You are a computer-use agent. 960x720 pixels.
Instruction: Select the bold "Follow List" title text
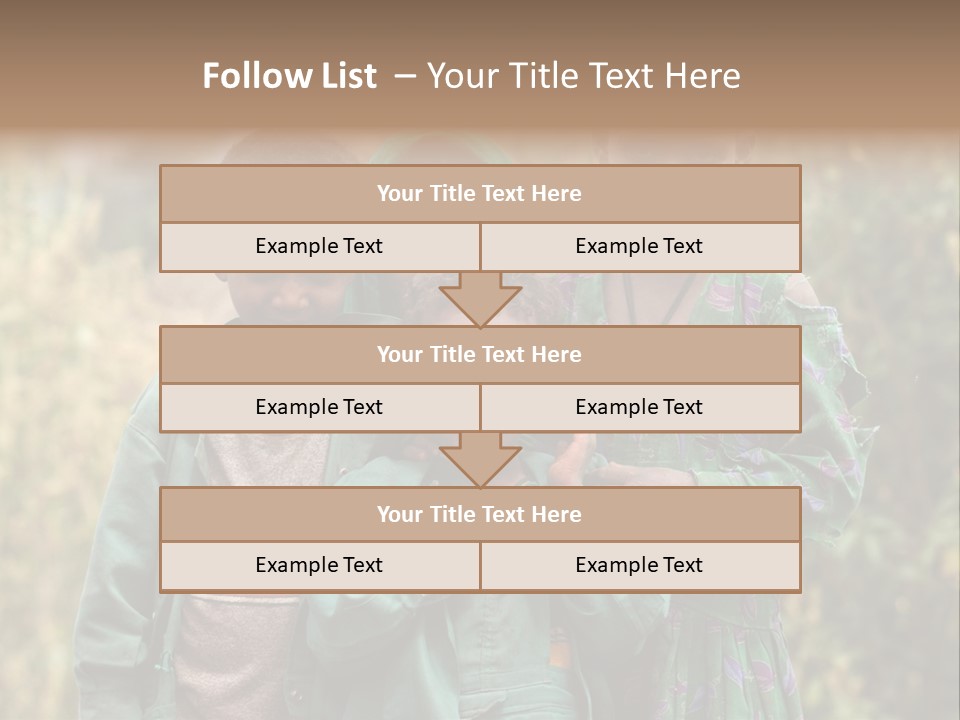289,76
